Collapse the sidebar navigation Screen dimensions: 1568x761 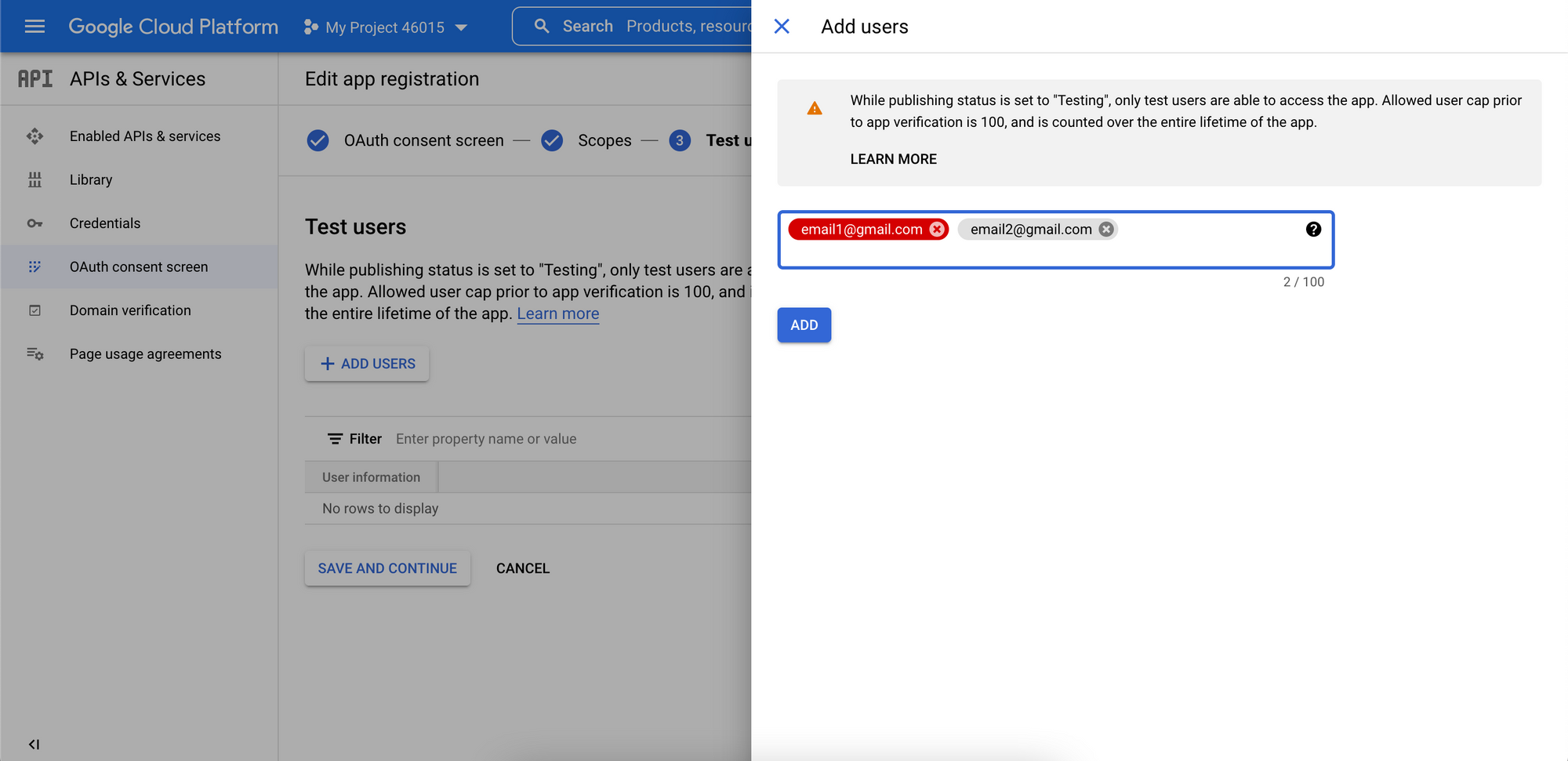pyautogui.click(x=34, y=745)
